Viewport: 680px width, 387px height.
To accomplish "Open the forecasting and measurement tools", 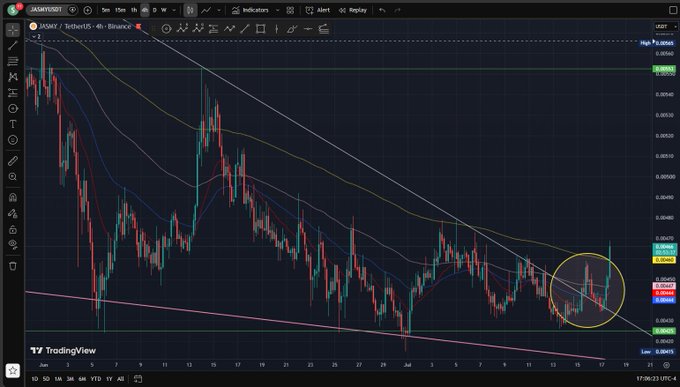I will click(13, 92).
